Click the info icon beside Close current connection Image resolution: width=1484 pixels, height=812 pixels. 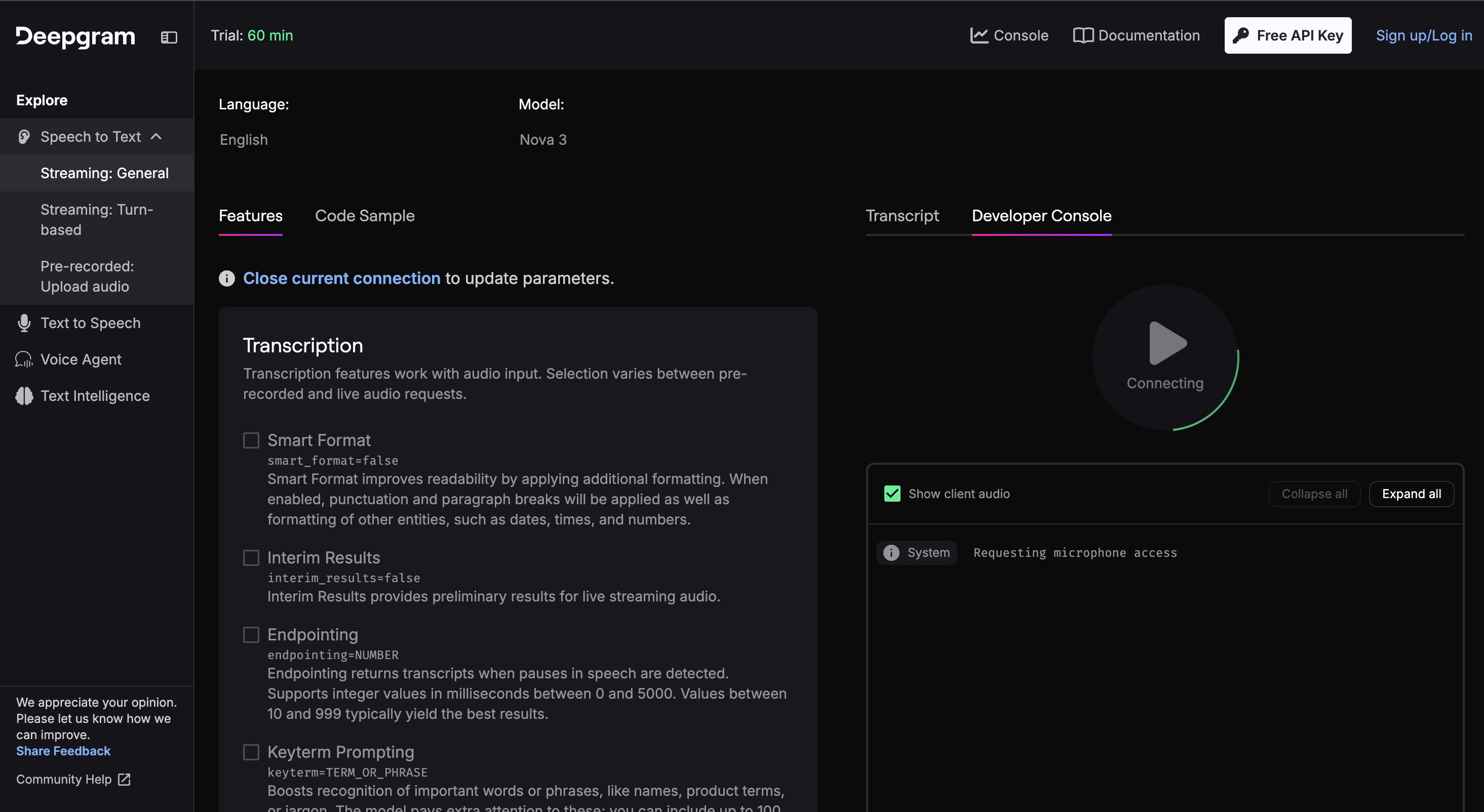point(227,279)
